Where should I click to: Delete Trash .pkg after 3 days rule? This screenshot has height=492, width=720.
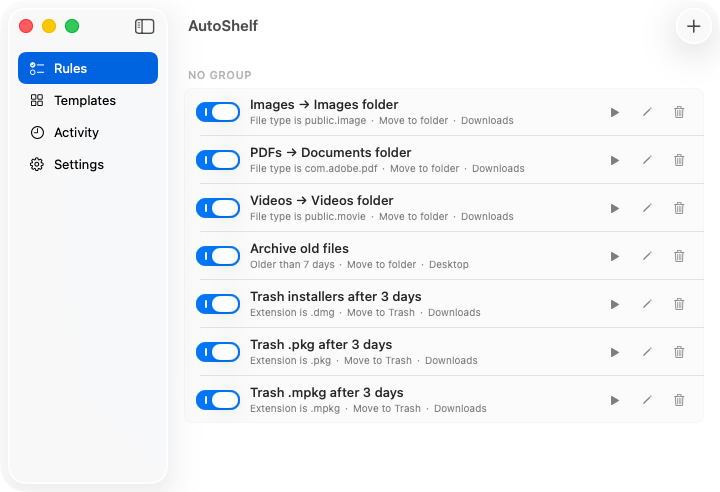pos(679,352)
